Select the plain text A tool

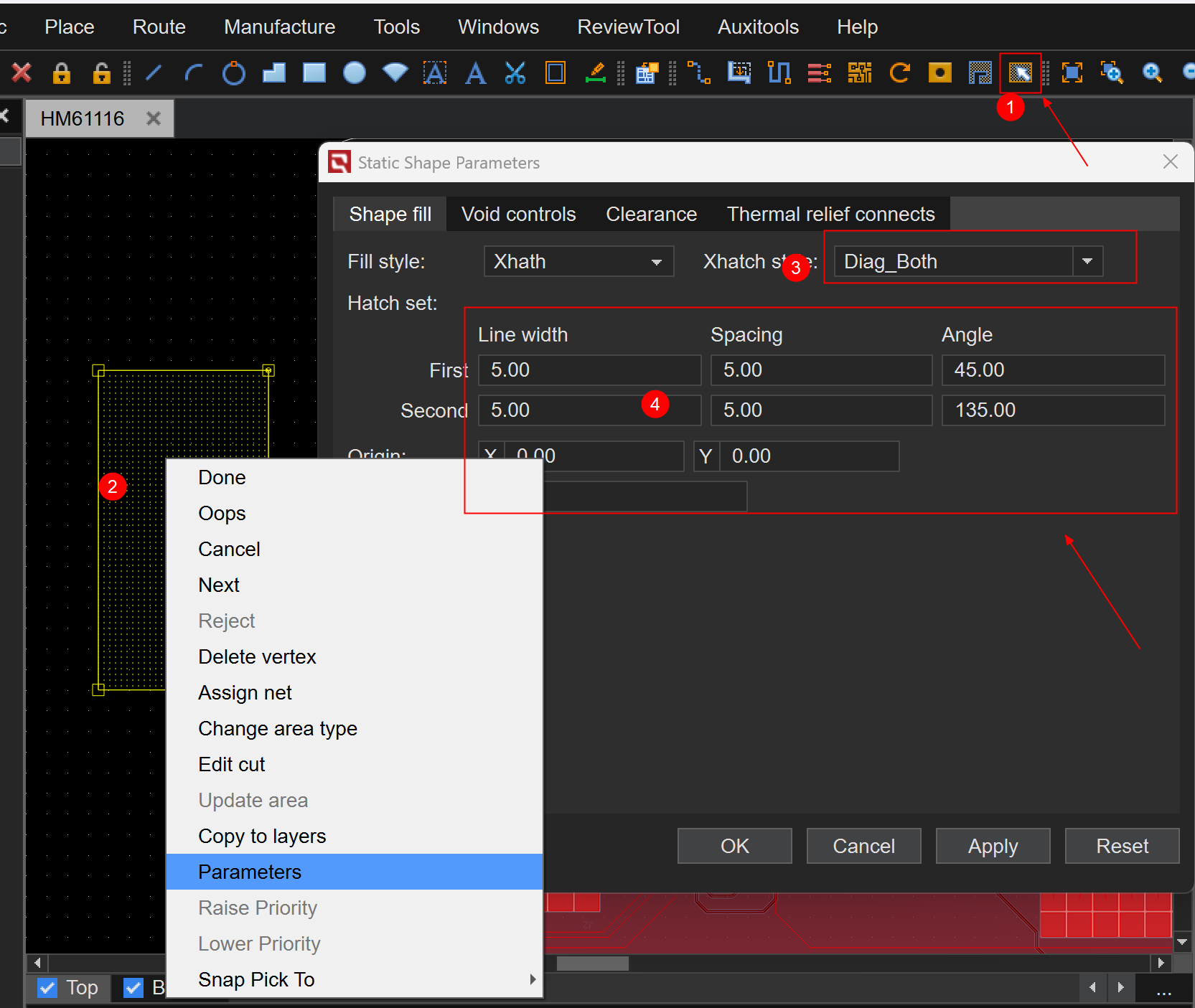[x=475, y=72]
